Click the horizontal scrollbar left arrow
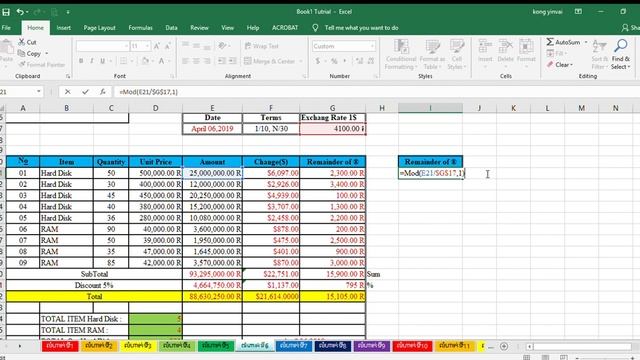The height and width of the screenshot is (360, 640). click(529, 347)
